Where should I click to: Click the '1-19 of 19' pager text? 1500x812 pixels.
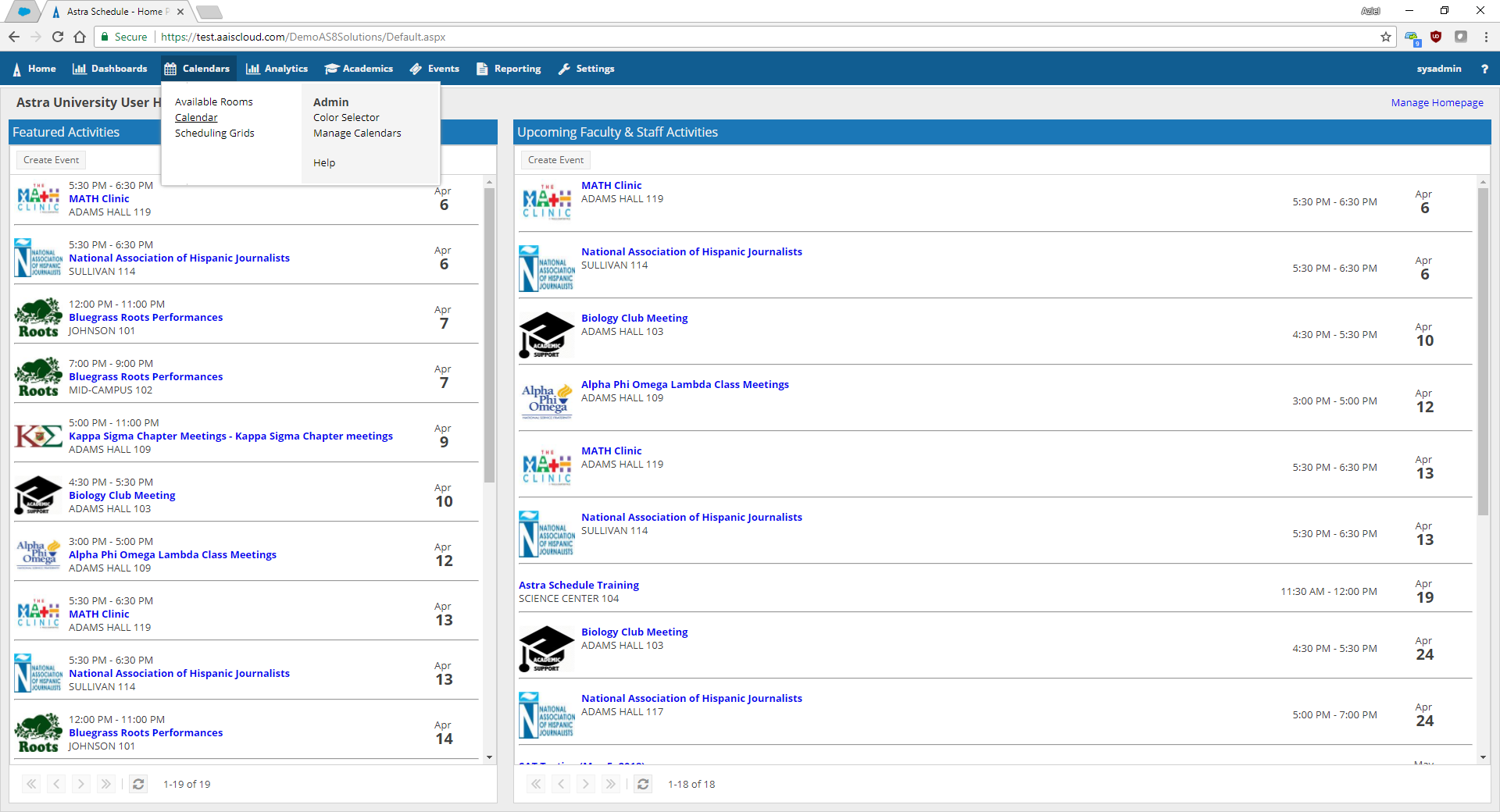click(187, 784)
